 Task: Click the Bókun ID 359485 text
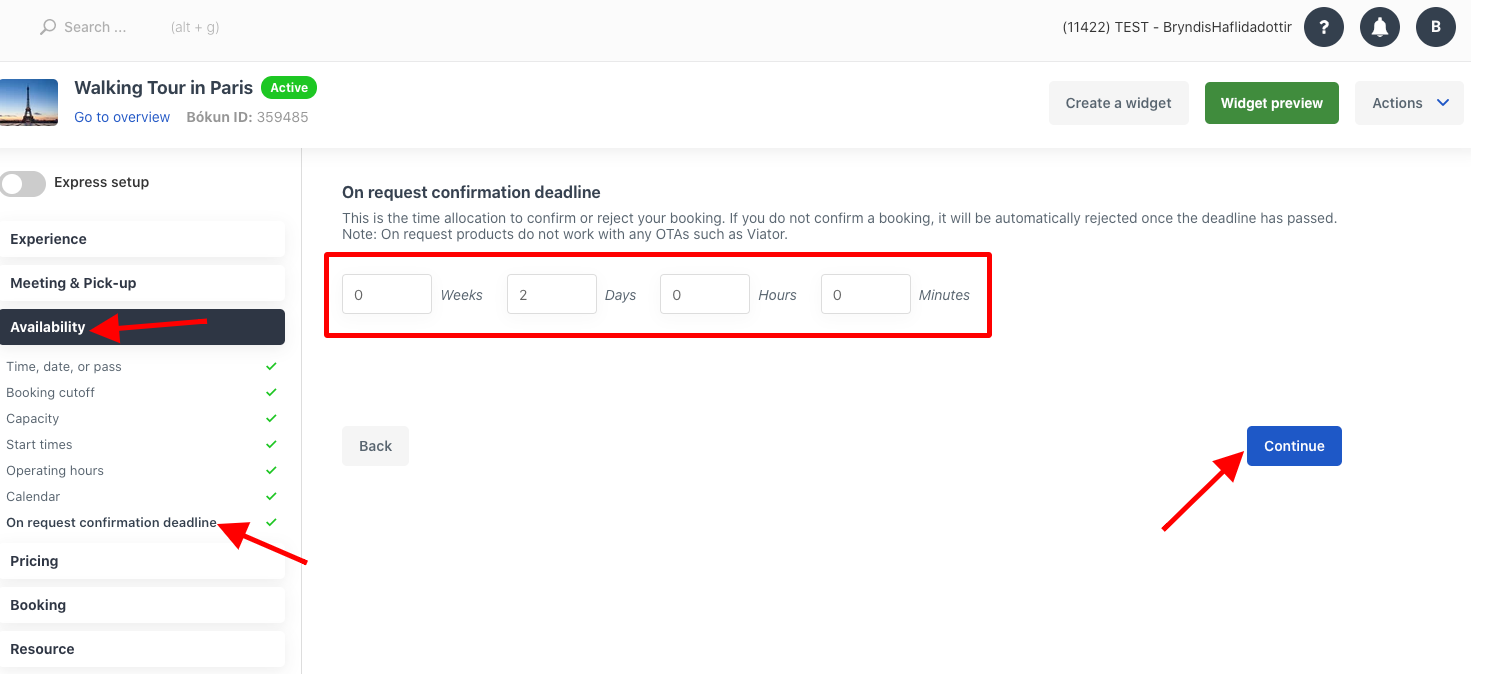(x=247, y=117)
